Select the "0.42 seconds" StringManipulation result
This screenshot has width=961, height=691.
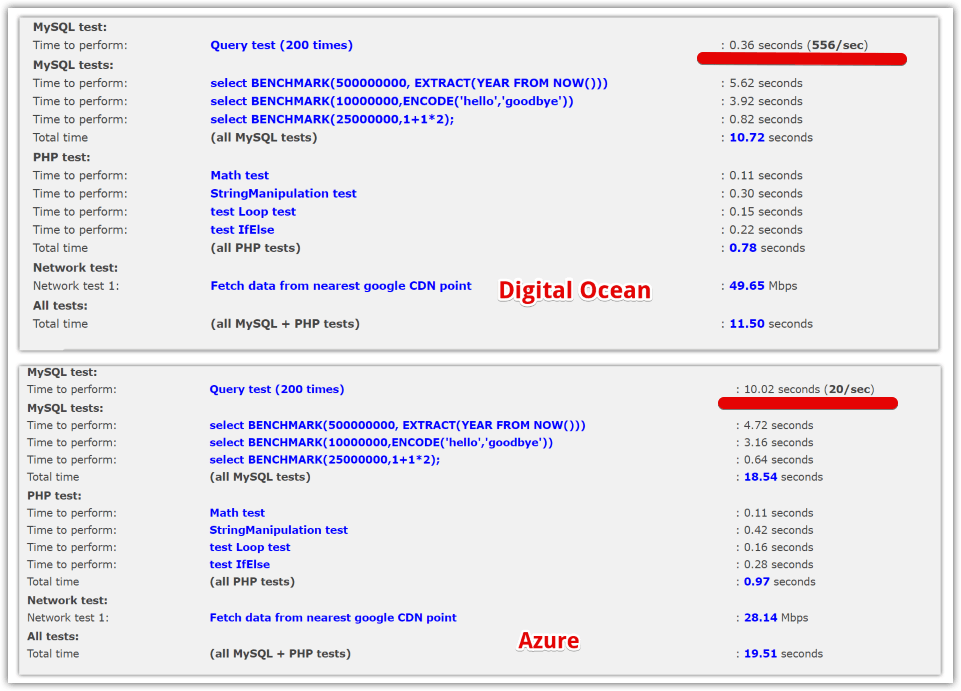[x=778, y=530]
